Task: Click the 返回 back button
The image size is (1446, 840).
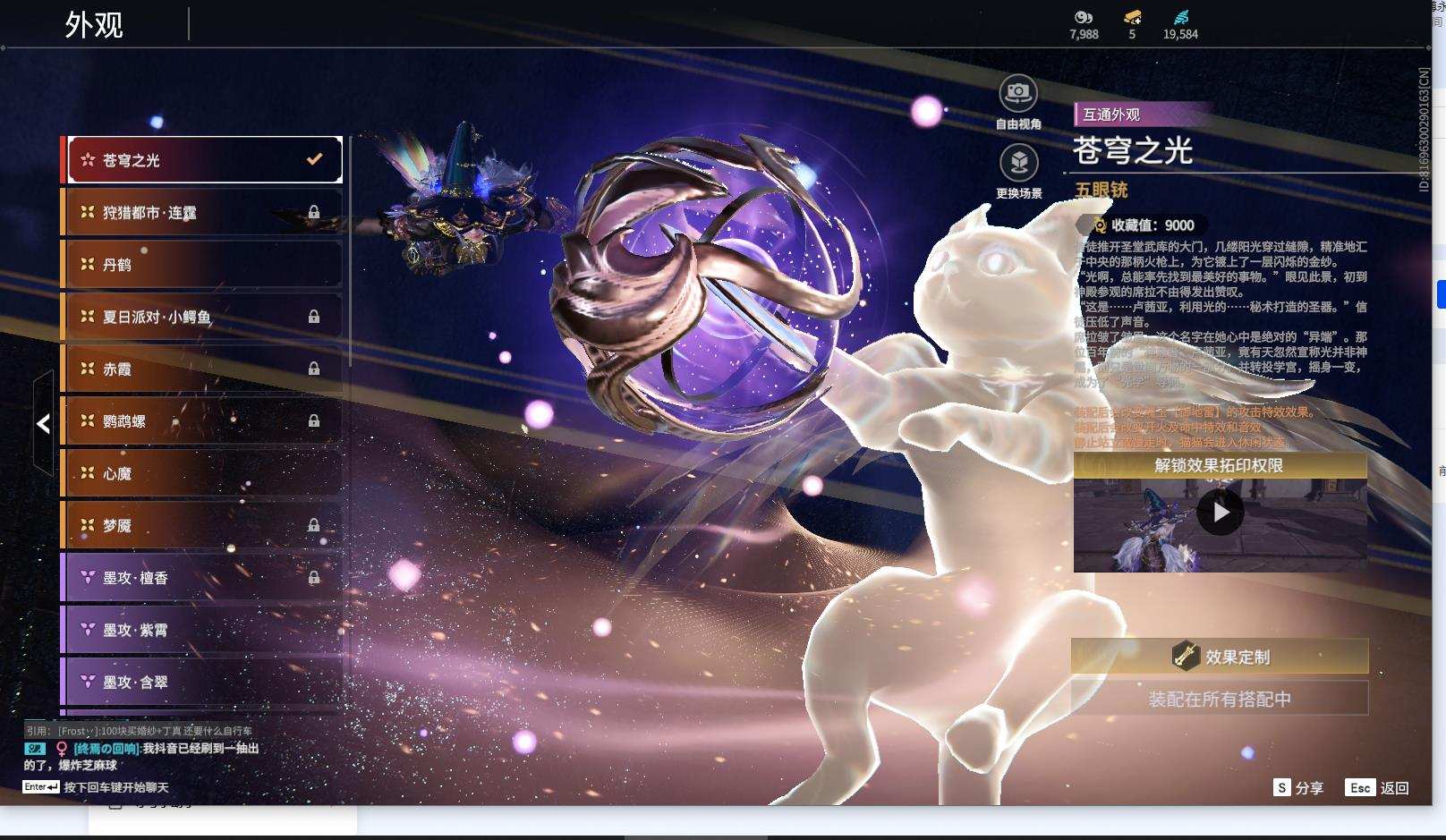Action: (x=1378, y=787)
